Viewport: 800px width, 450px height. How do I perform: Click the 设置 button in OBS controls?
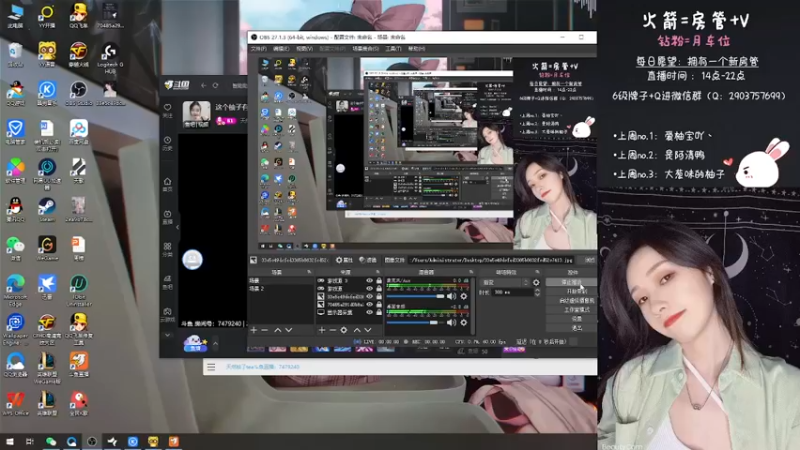click(x=571, y=319)
